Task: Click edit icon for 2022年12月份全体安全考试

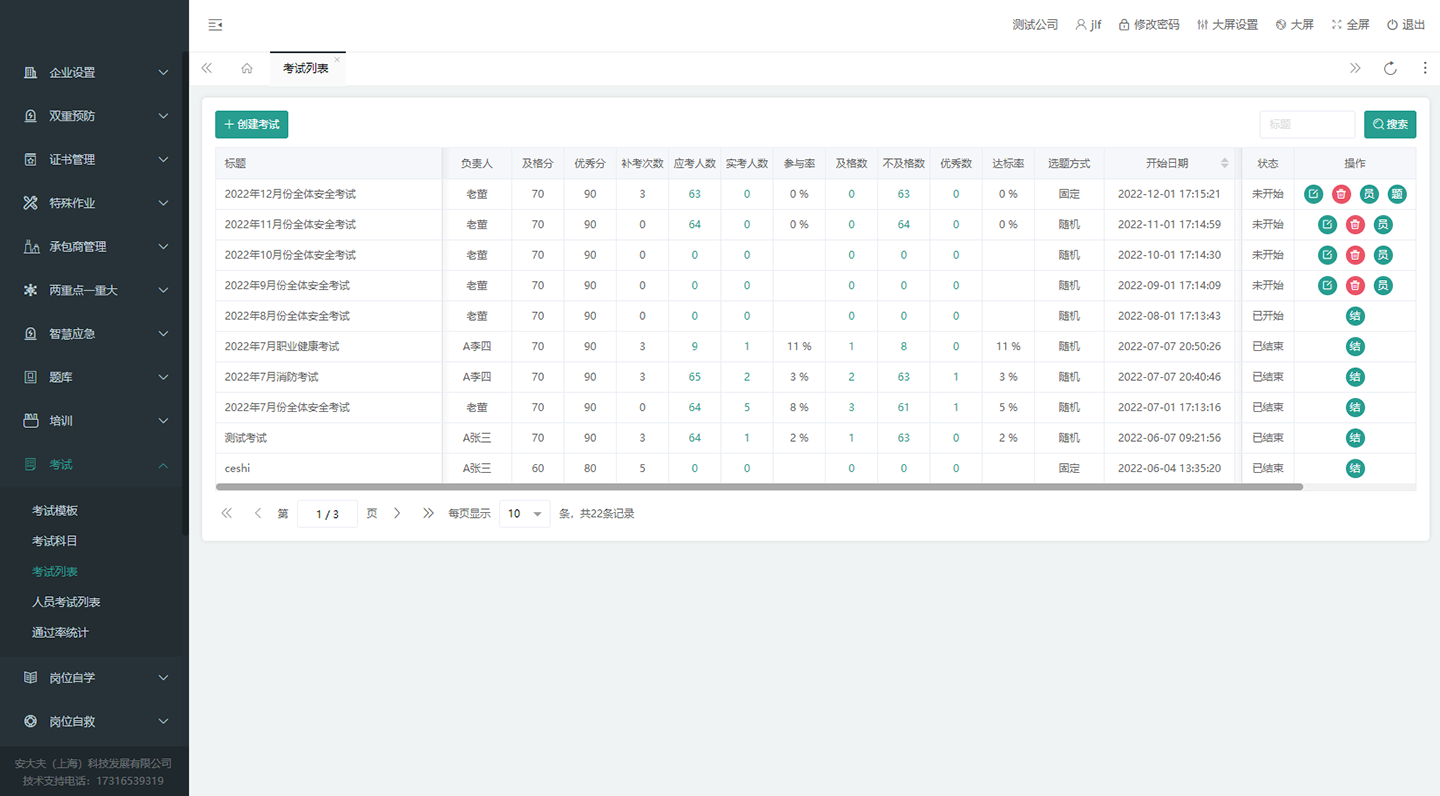Action: point(1314,194)
